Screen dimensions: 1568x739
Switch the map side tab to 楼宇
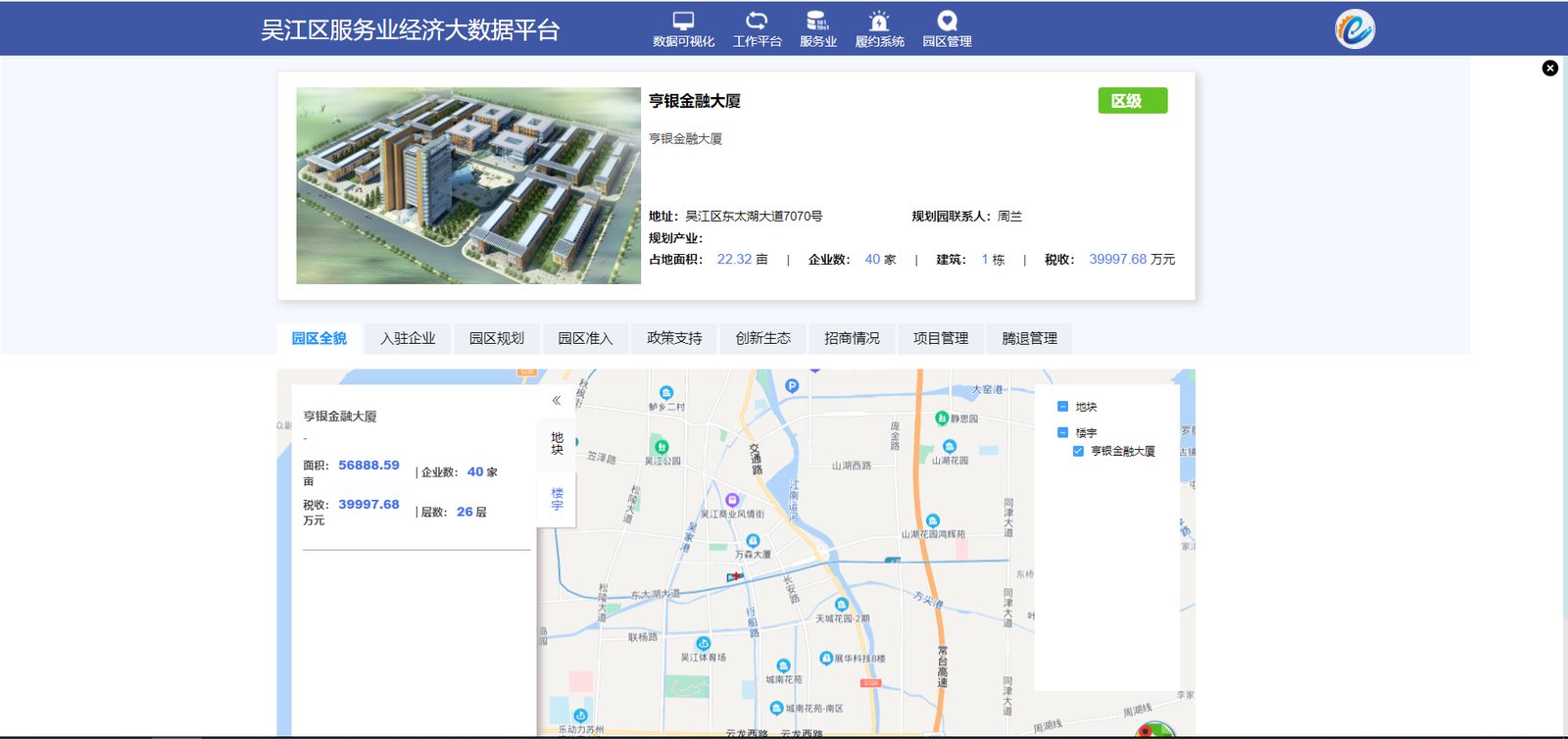click(x=557, y=499)
